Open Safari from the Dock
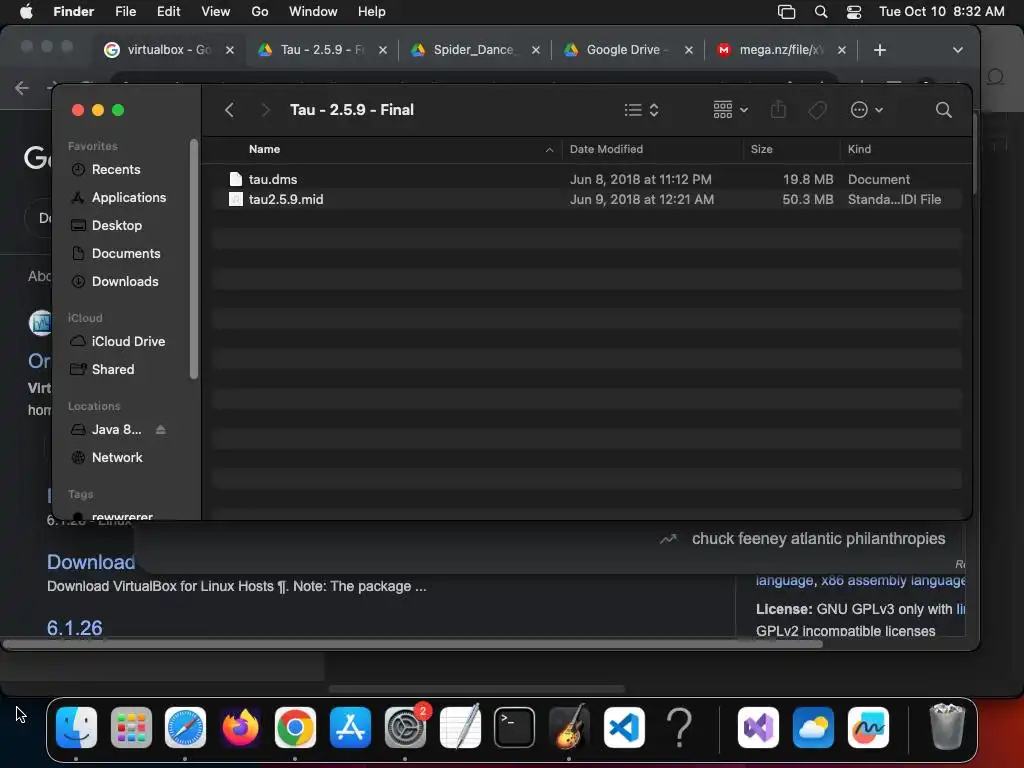 coord(185,728)
